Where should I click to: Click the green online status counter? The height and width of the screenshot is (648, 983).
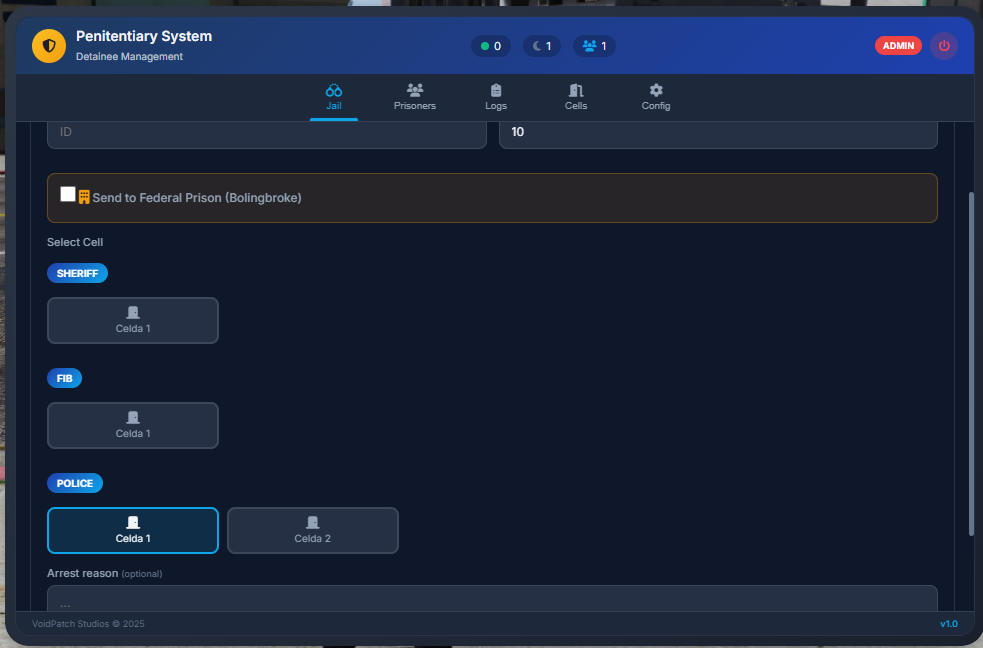490,46
